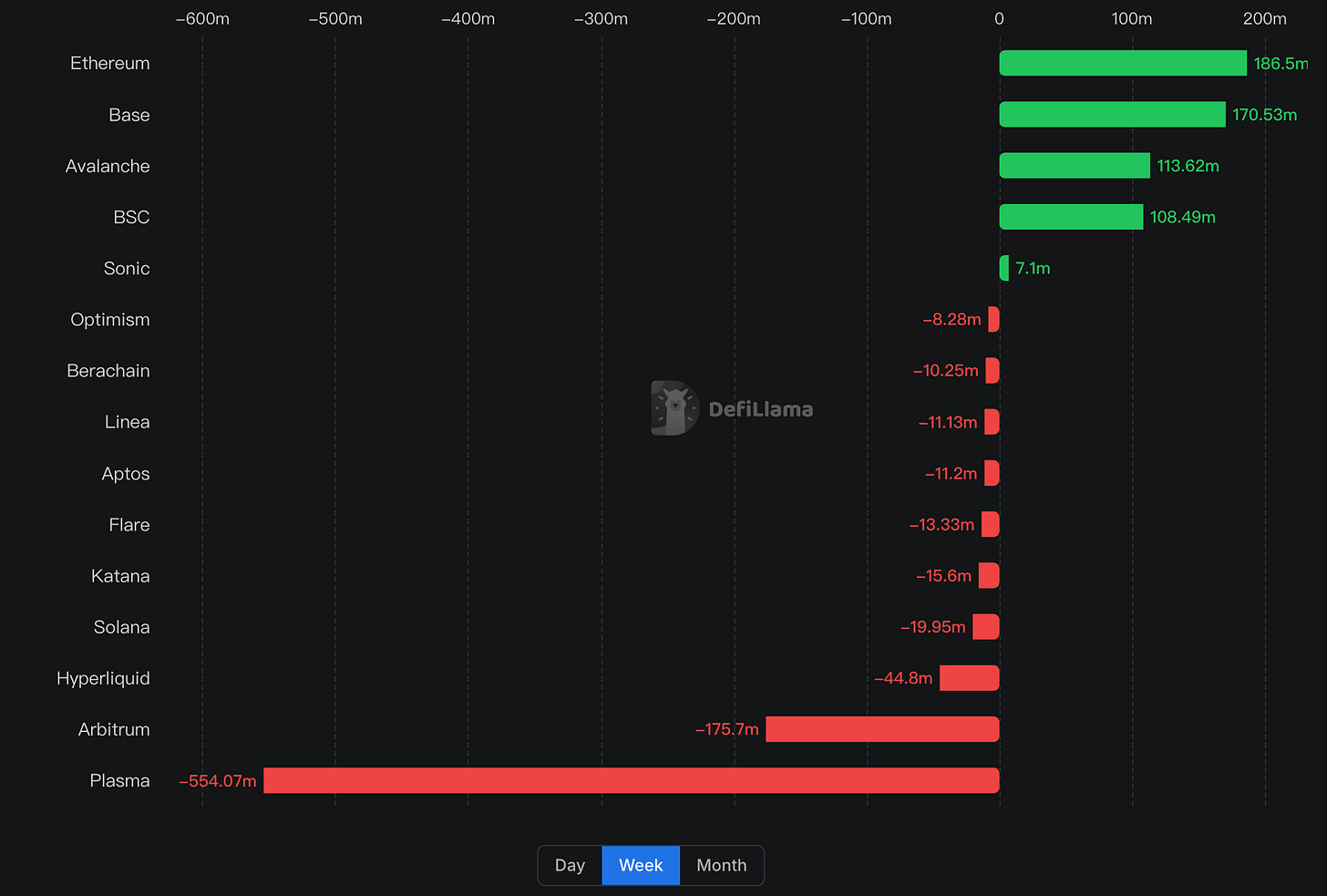Click the Hyperliquid chain label
The width and height of the screenshot is (1327, 896).
(x=103, y=679)
